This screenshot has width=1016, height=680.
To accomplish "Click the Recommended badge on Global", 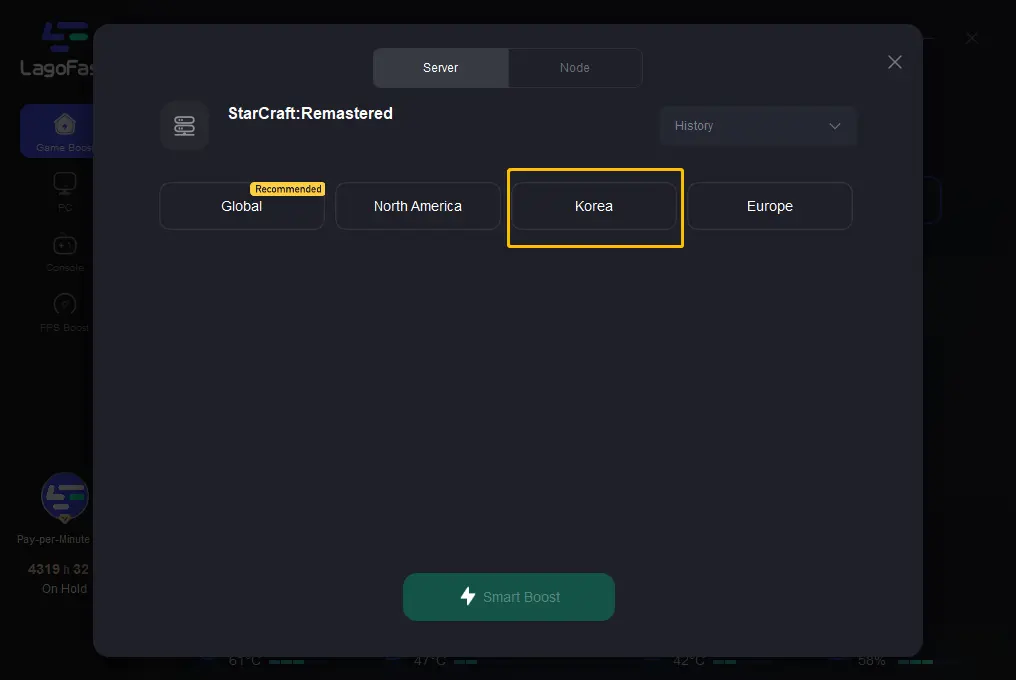I will [x=288, y=189].
